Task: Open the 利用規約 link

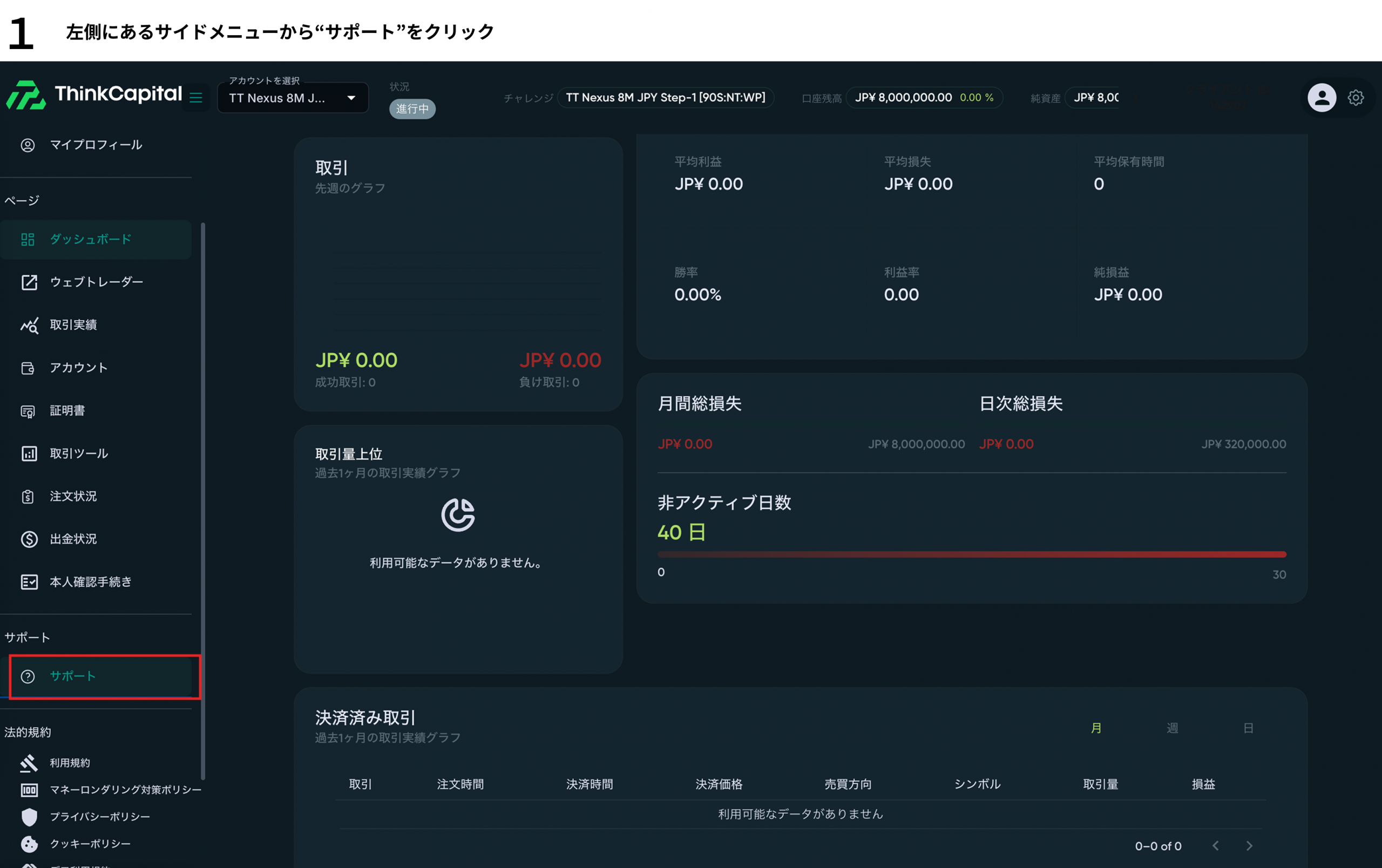Action: [x=70, y=763]
